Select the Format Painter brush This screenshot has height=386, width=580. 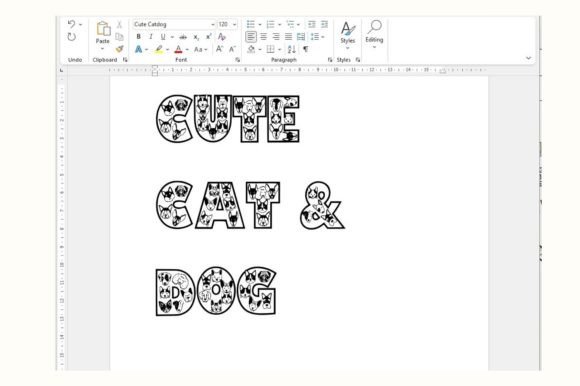click(x=119, y=49)
